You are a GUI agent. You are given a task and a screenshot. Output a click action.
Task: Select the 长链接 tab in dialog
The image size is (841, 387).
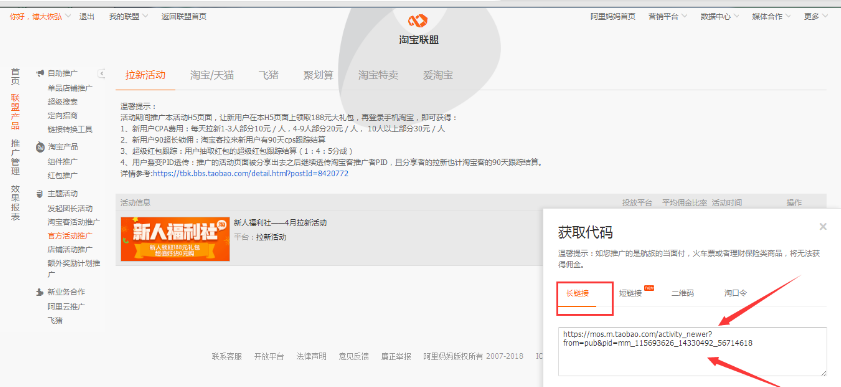[x=577, y=293]
